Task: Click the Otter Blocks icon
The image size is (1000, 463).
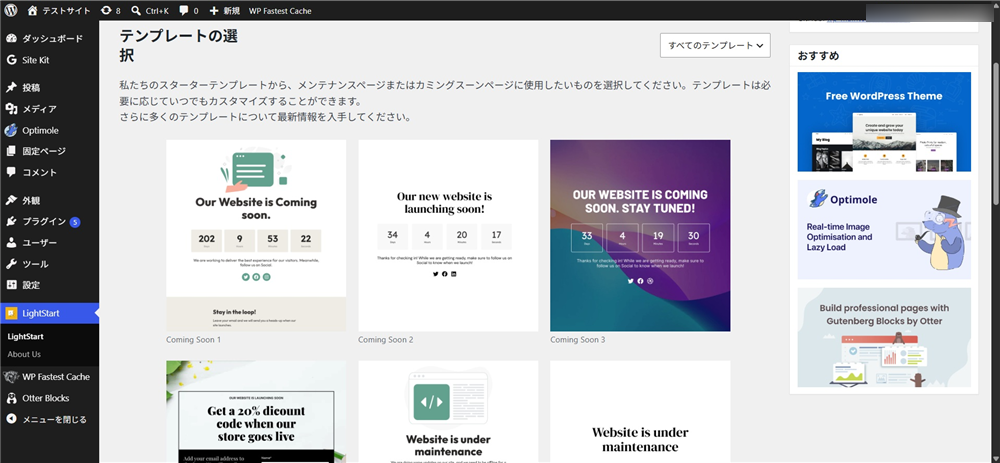Action: click(11, 398)
